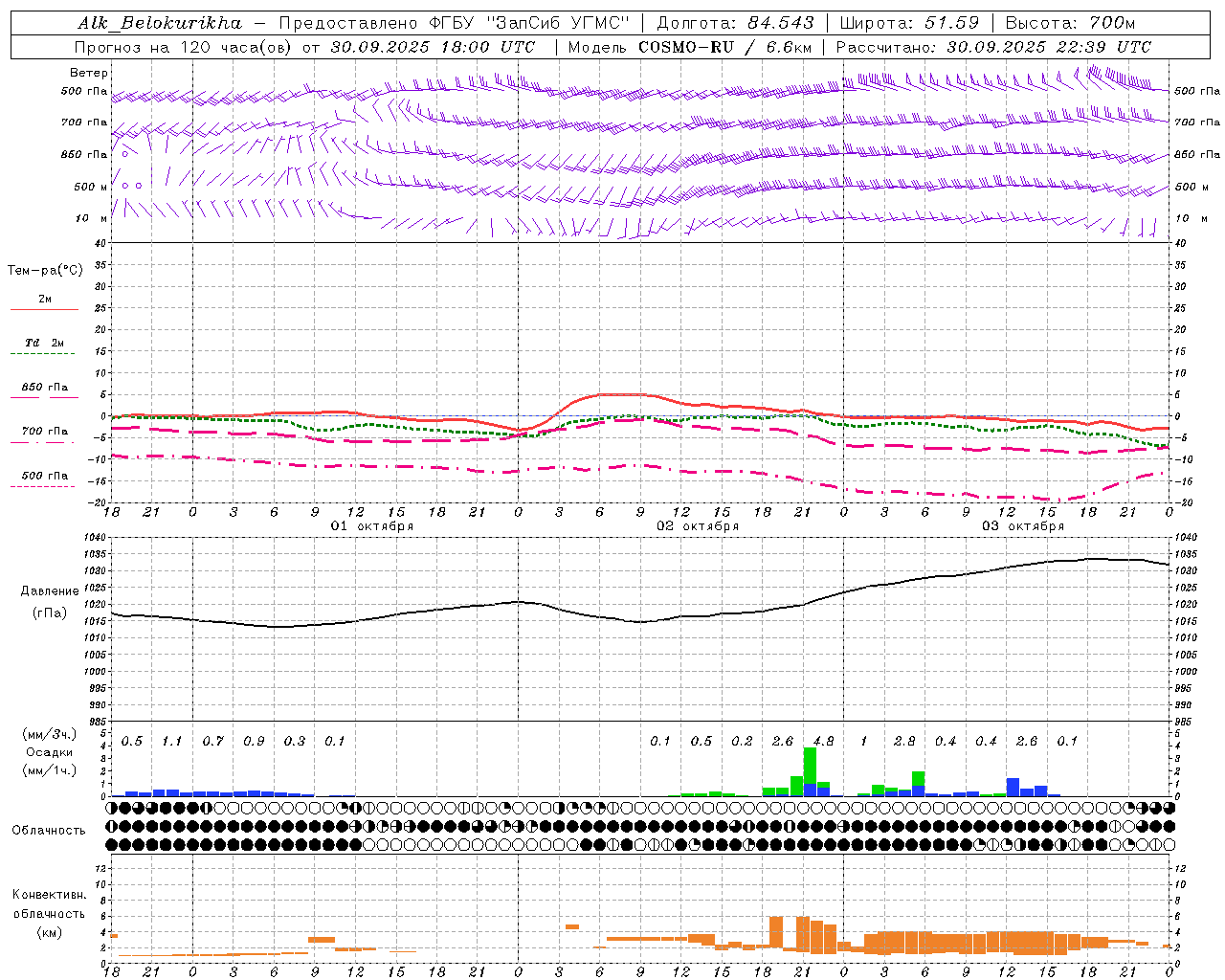Click the Конвективн. convective cloud label
This screenshot has height=980, width=1225.
[49, 895]
